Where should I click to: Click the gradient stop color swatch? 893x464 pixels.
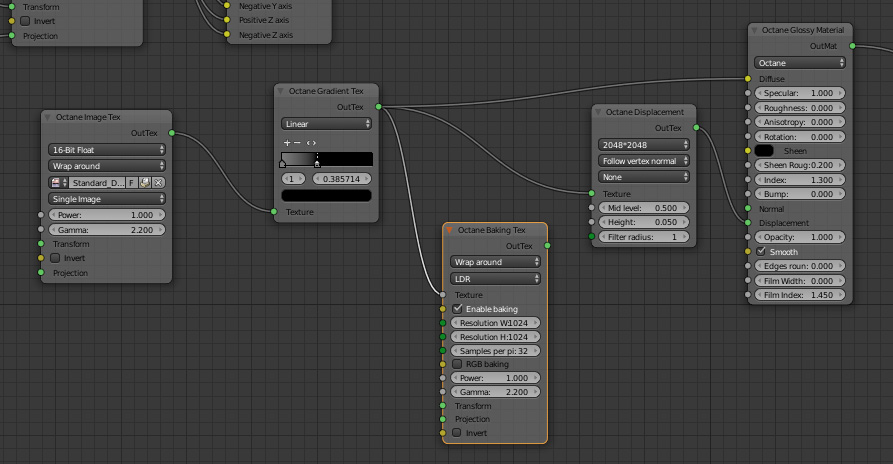click(326, 196)
